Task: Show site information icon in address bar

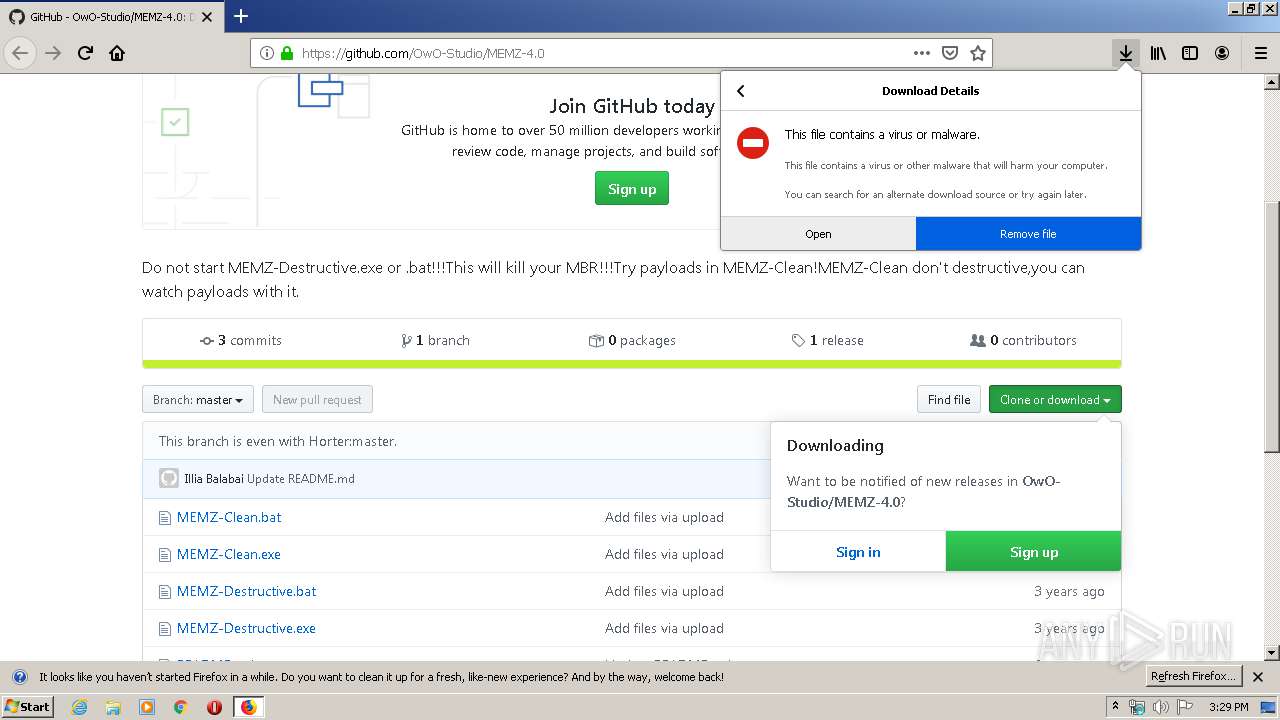Action: (x=267, y=53)
